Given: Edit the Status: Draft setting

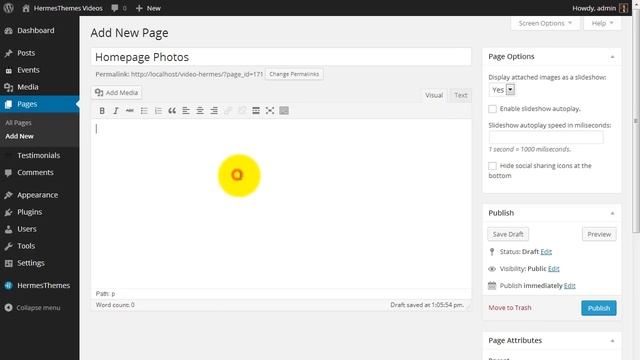Looking at the screenshot, I should click(546, 252).
